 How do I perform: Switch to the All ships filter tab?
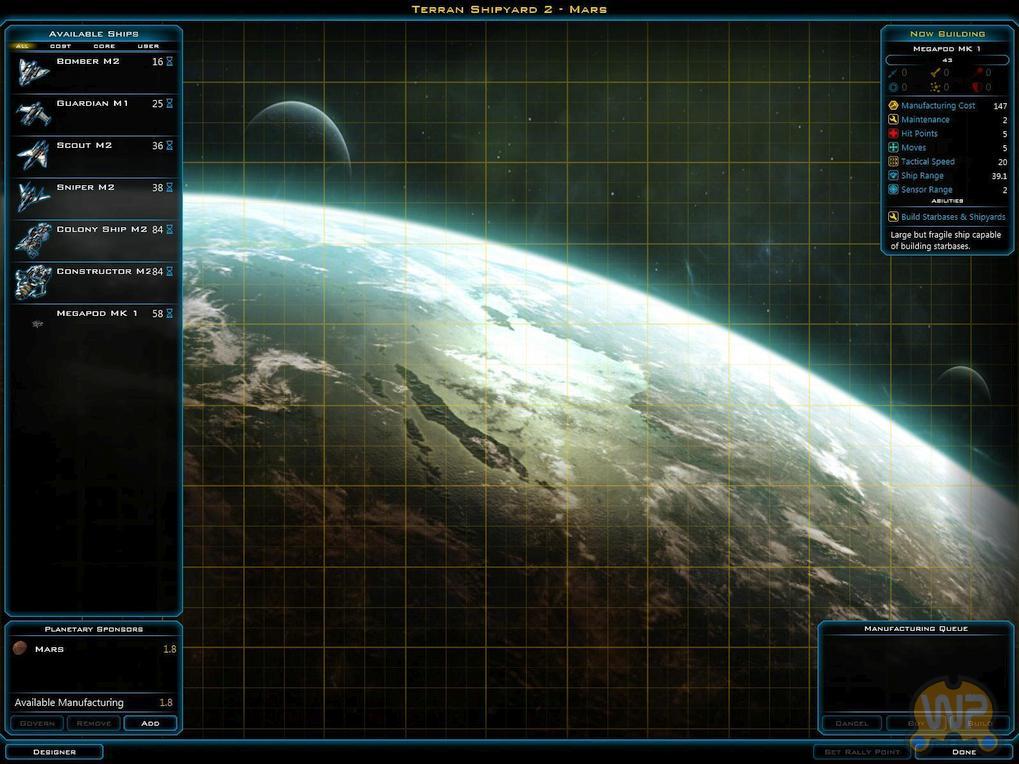click(x=22, y=46)
